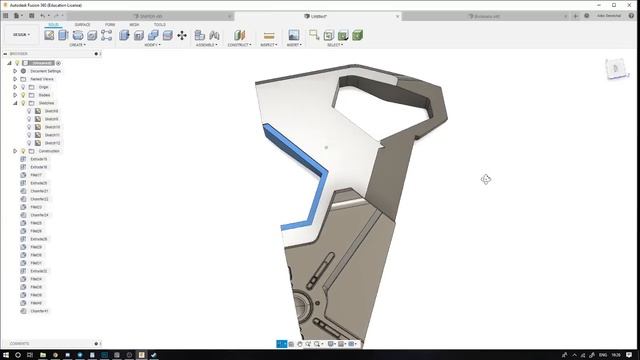Viewport: 640px width, 360px height.
Task: Click the ViewCube in the viewport corner
Action: point(616,69)
